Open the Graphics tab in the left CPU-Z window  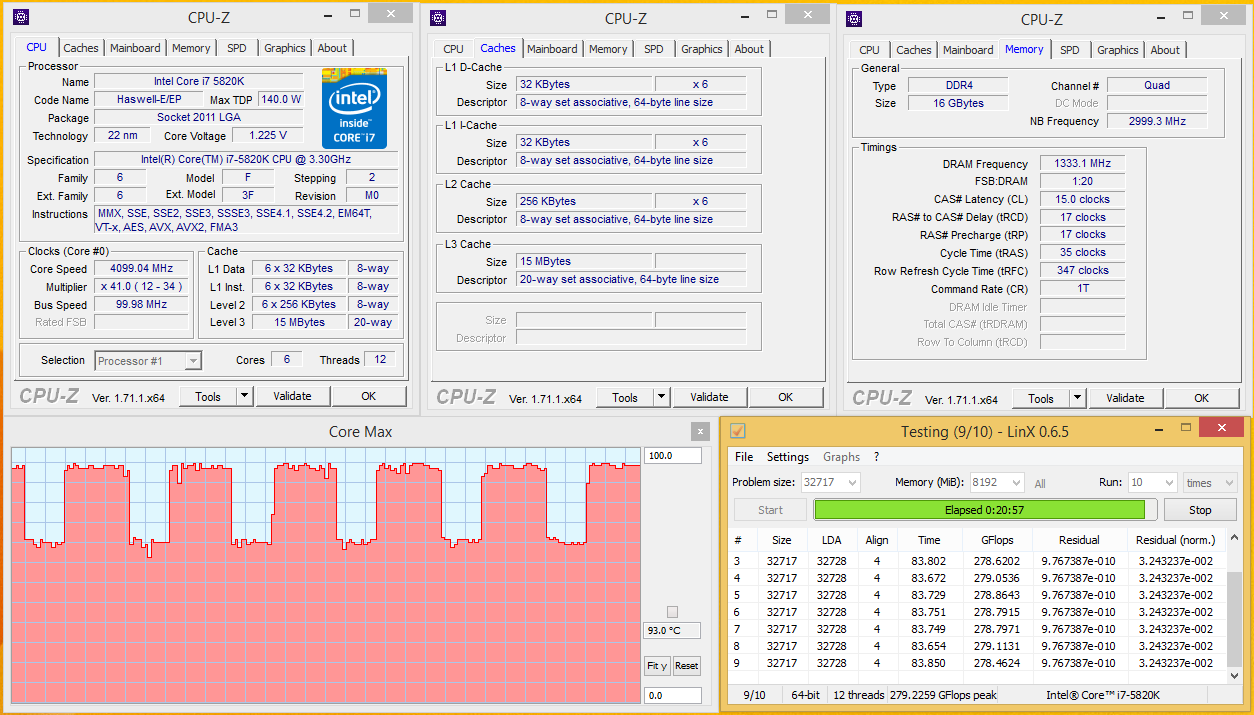285,48
